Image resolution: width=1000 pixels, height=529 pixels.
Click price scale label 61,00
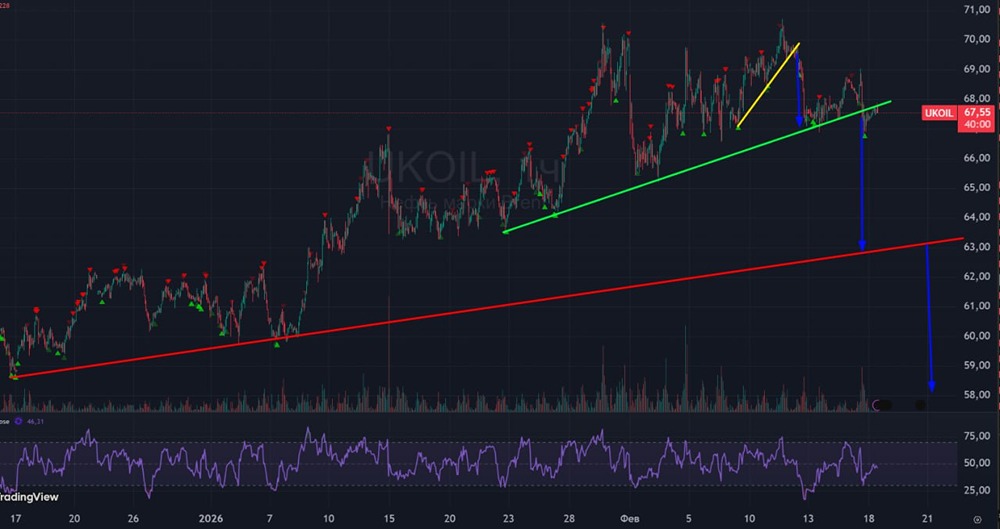point(977,306)
